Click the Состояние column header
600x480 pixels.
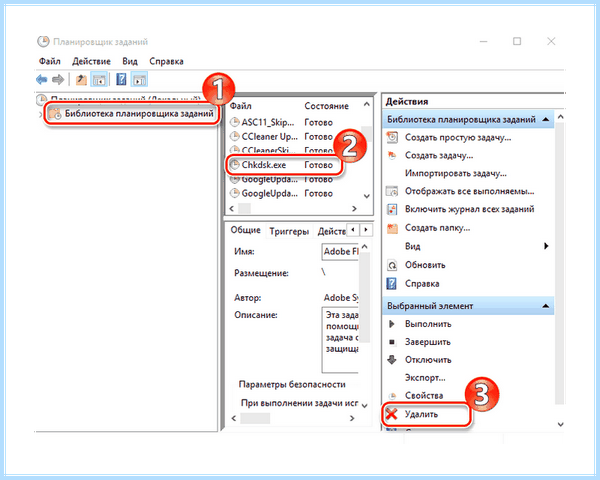click(x=326, y=106)
